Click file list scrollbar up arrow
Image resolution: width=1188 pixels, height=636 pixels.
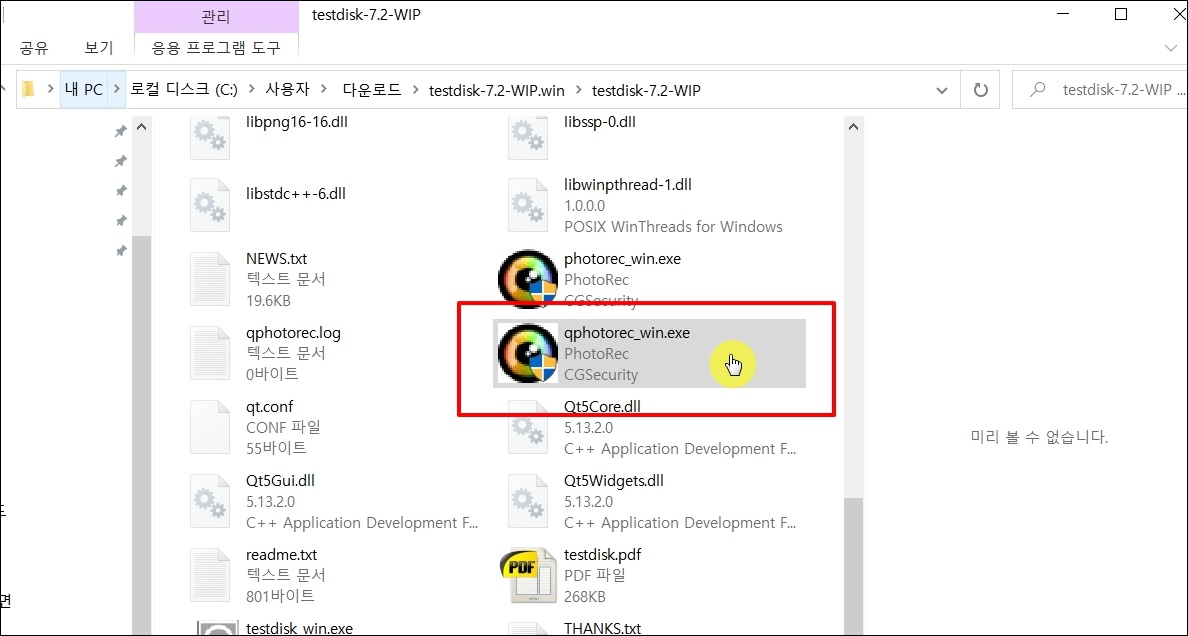tap(853, 127)
